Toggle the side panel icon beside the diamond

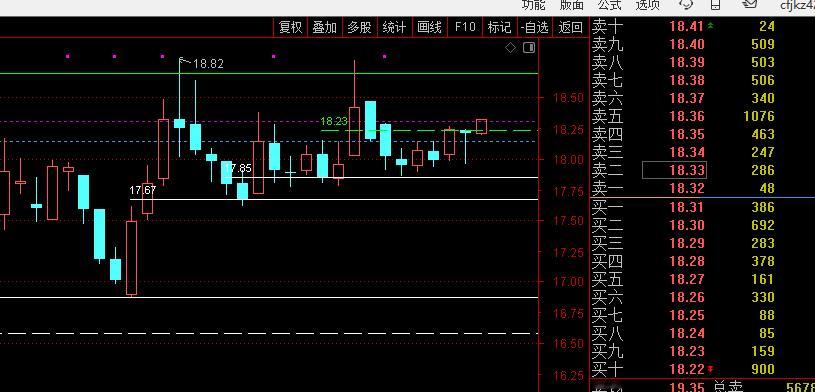coord(529,48)
